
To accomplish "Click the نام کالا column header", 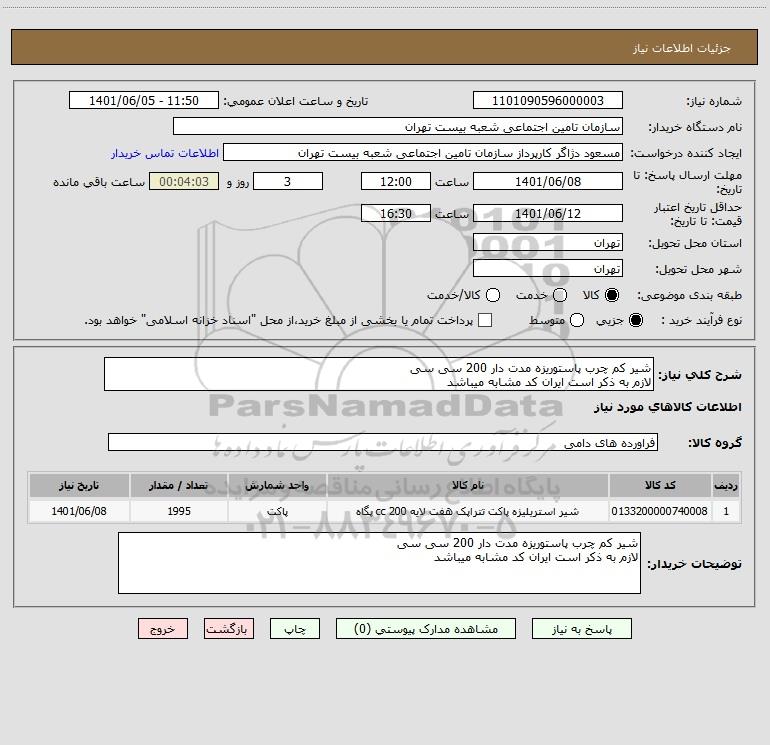I will pyautogui.click(x=468, y=485).
